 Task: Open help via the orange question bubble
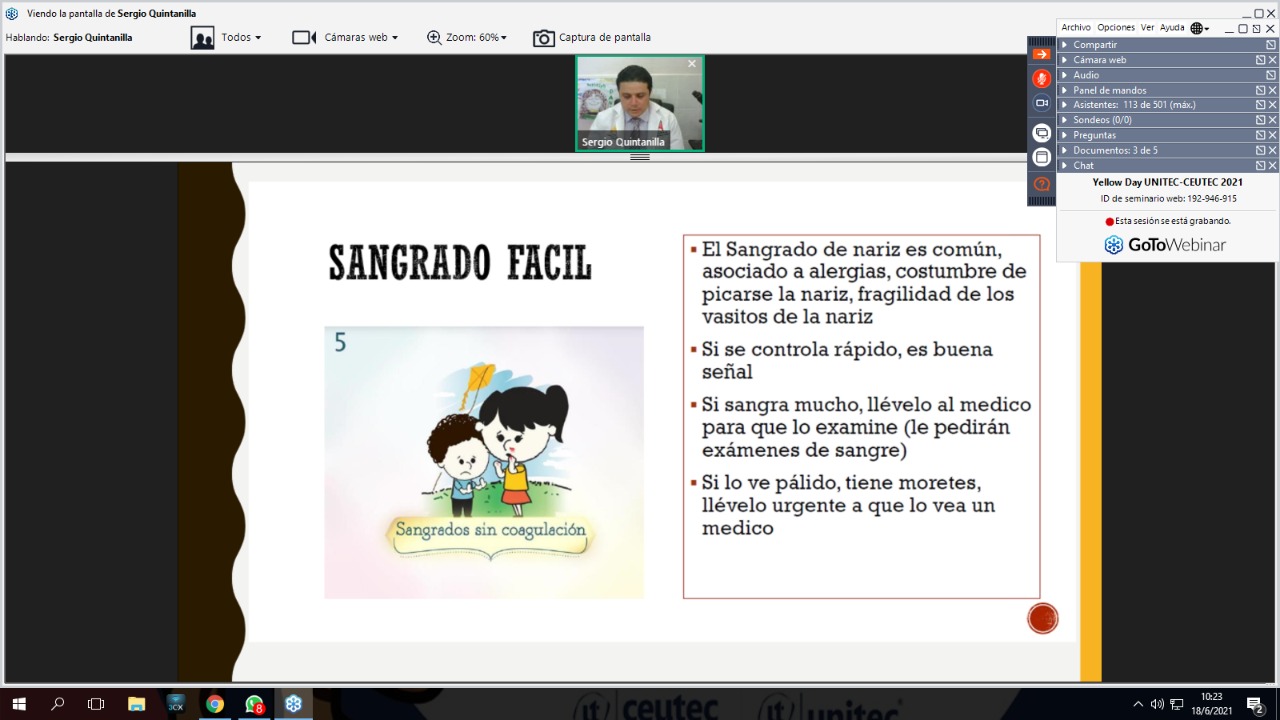click(1041, 184)
